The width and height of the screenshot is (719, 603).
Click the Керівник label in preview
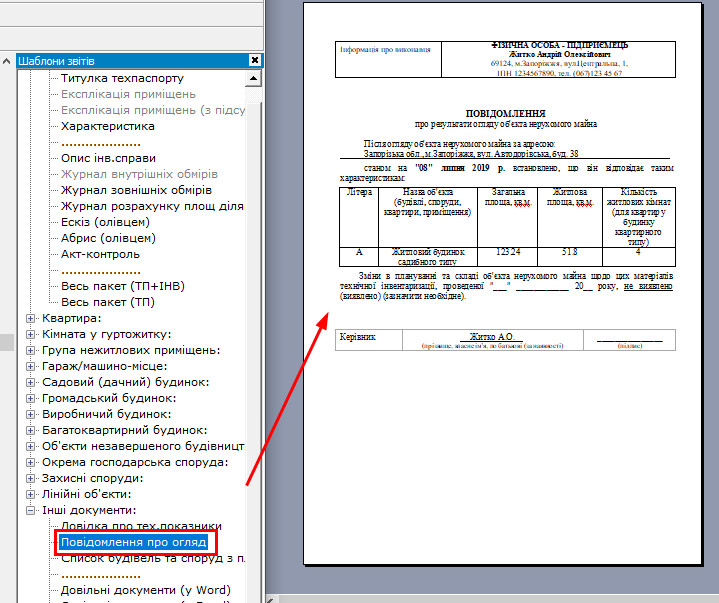[x=357, y=337]
